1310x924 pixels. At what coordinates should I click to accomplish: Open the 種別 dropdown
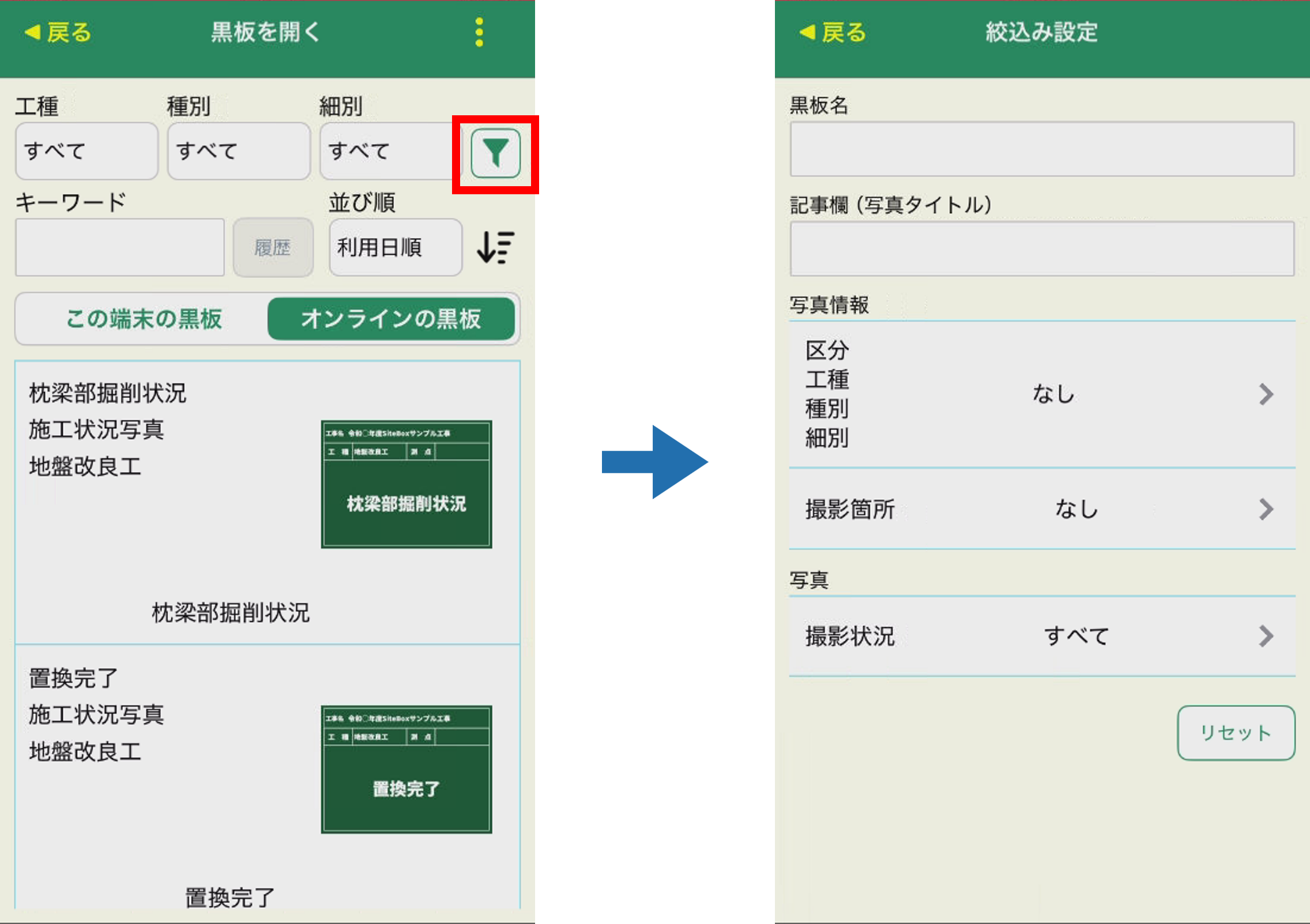pos(239,151)
